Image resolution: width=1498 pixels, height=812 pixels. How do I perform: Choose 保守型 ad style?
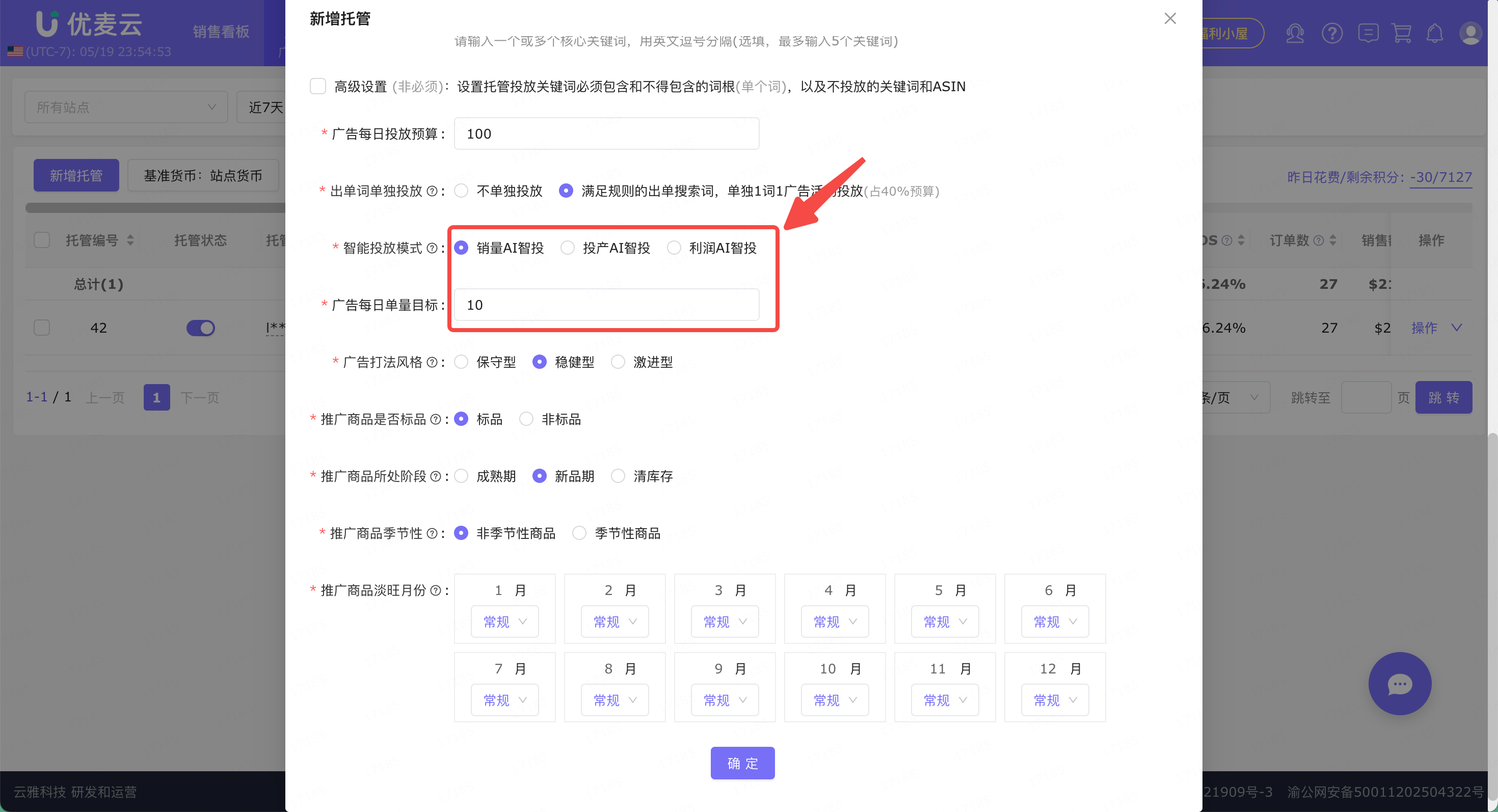pyautogui.click(x=461, y=362)
